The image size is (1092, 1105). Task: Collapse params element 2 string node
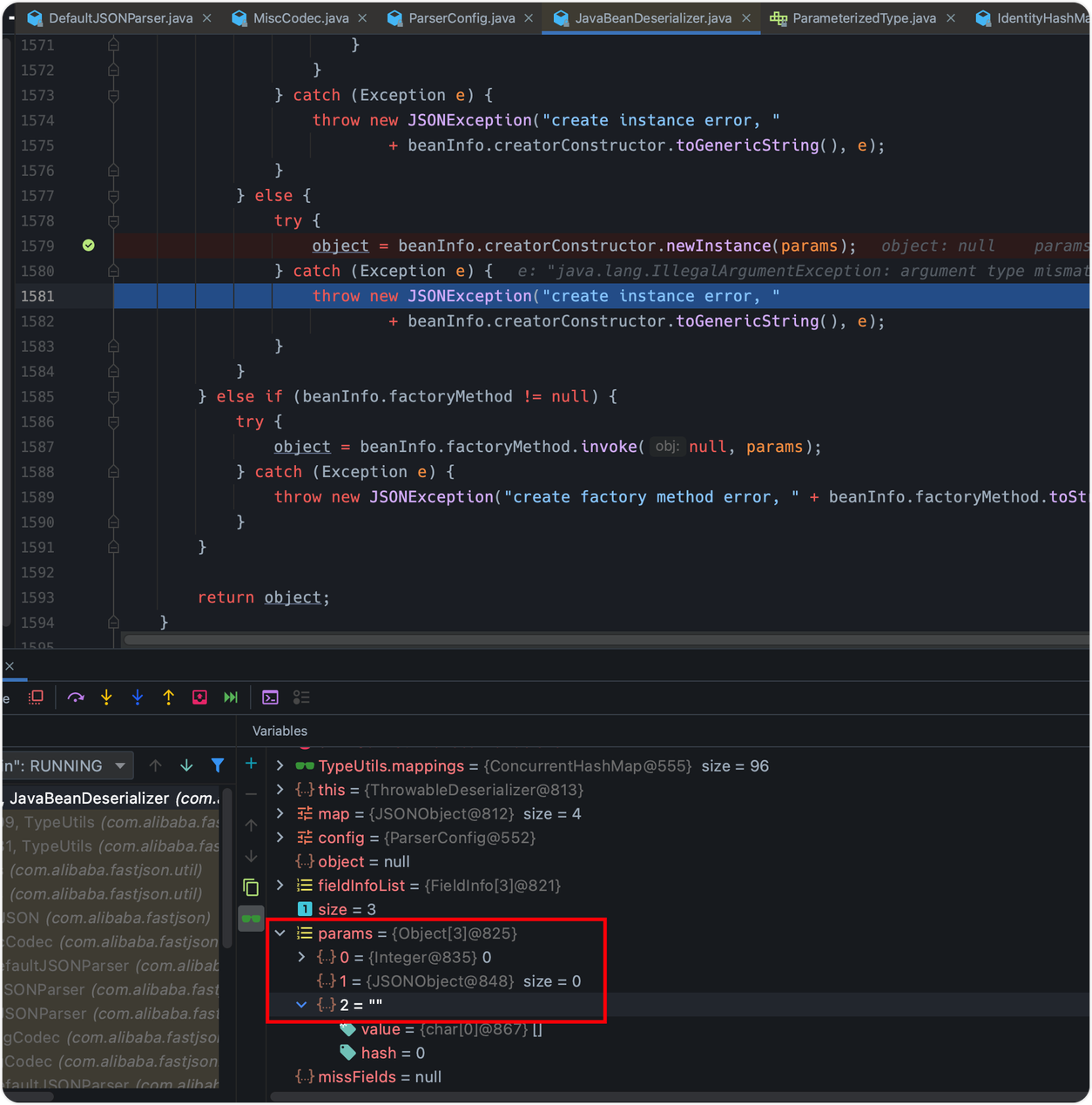coord(302,1005)
